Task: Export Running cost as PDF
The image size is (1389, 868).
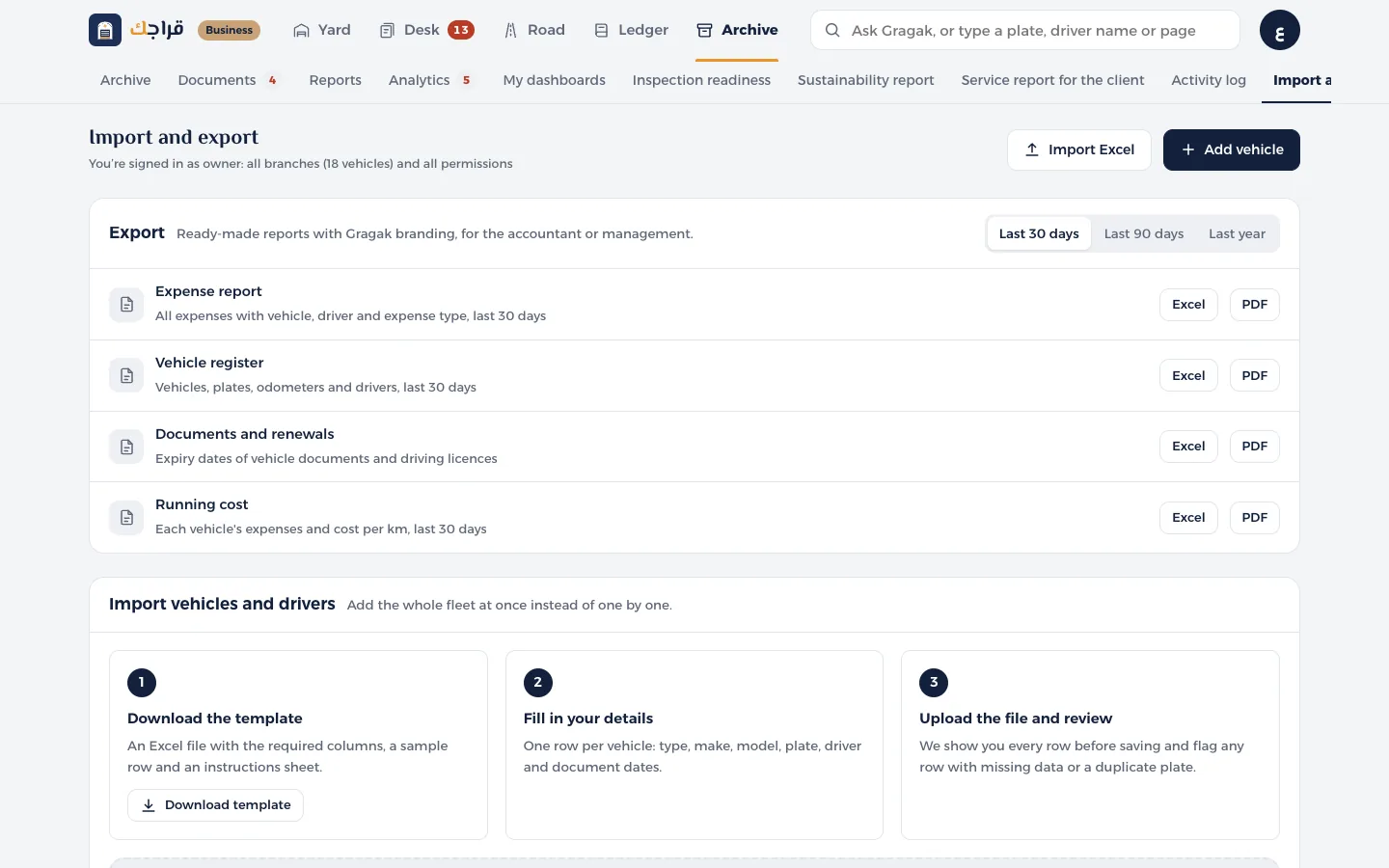Action: point(1254,517)
